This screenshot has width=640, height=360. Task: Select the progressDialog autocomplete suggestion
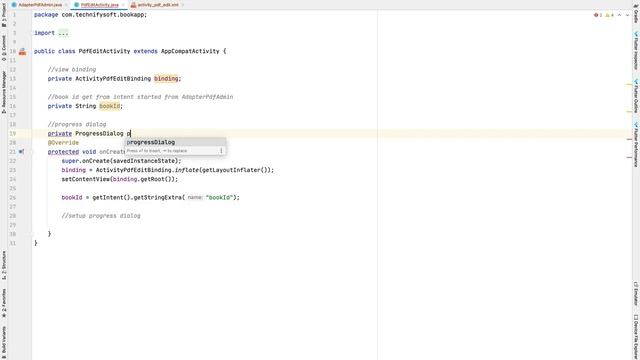[x=175, y=142]
